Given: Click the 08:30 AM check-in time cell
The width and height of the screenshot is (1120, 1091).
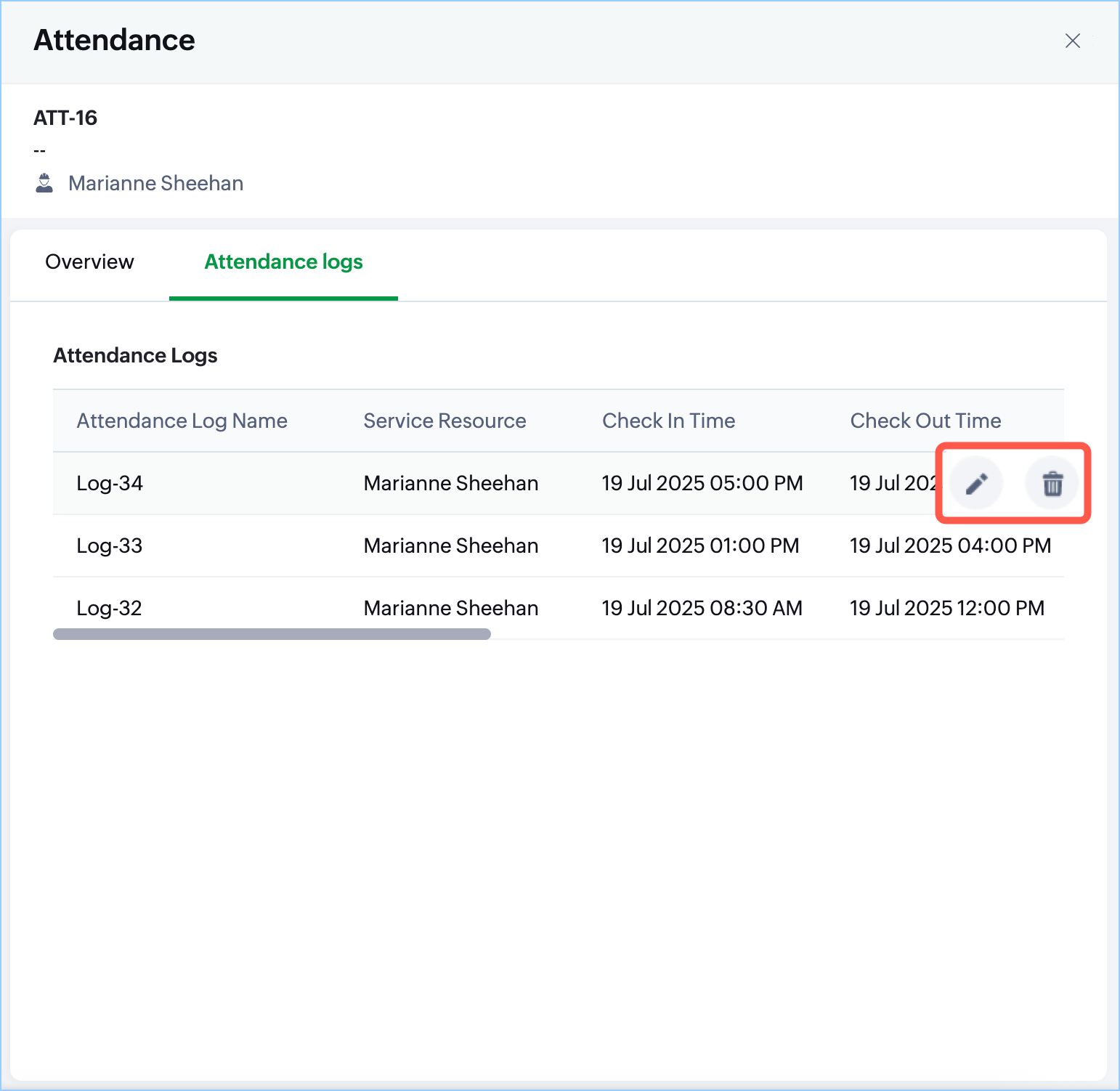Looking at the screenshot, I should click(x=702, y=608).
